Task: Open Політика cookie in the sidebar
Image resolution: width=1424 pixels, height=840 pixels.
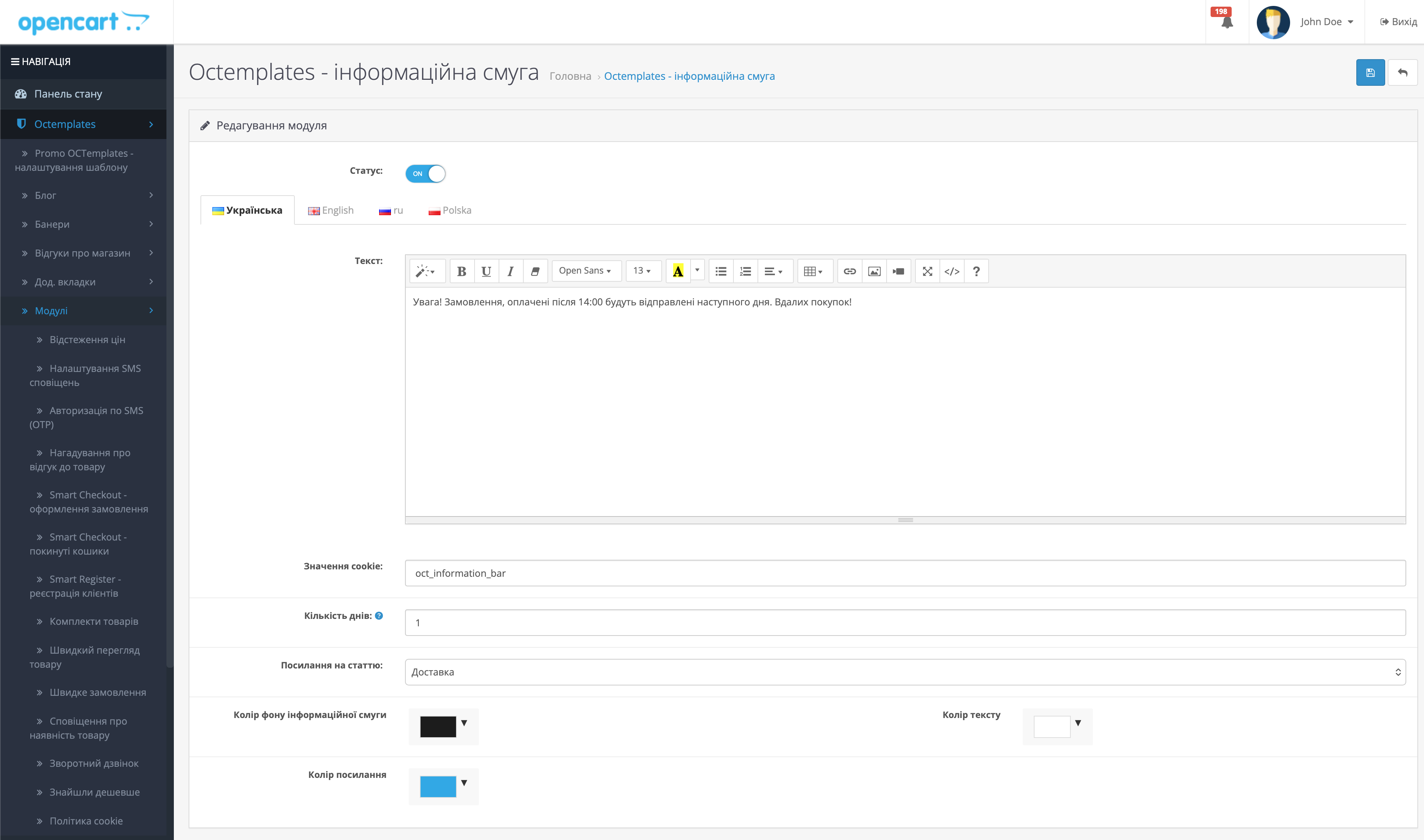Action: 85,821
